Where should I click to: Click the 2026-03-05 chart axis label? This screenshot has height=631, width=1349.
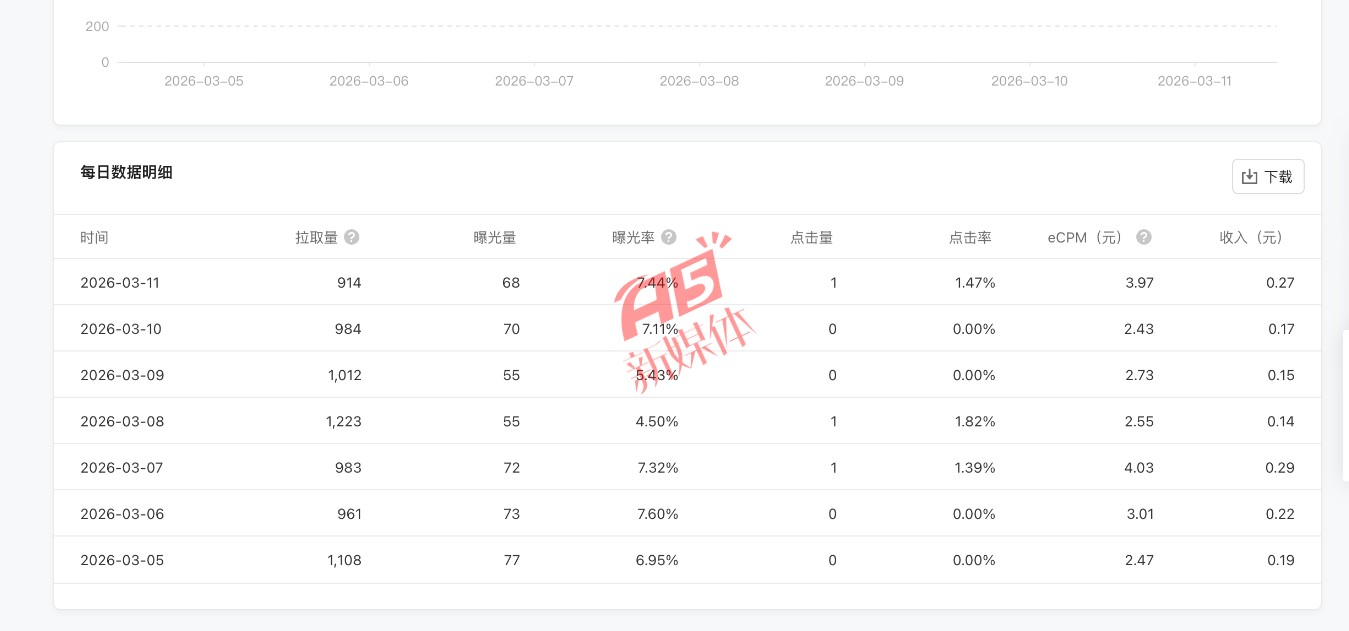coord(204,81)
